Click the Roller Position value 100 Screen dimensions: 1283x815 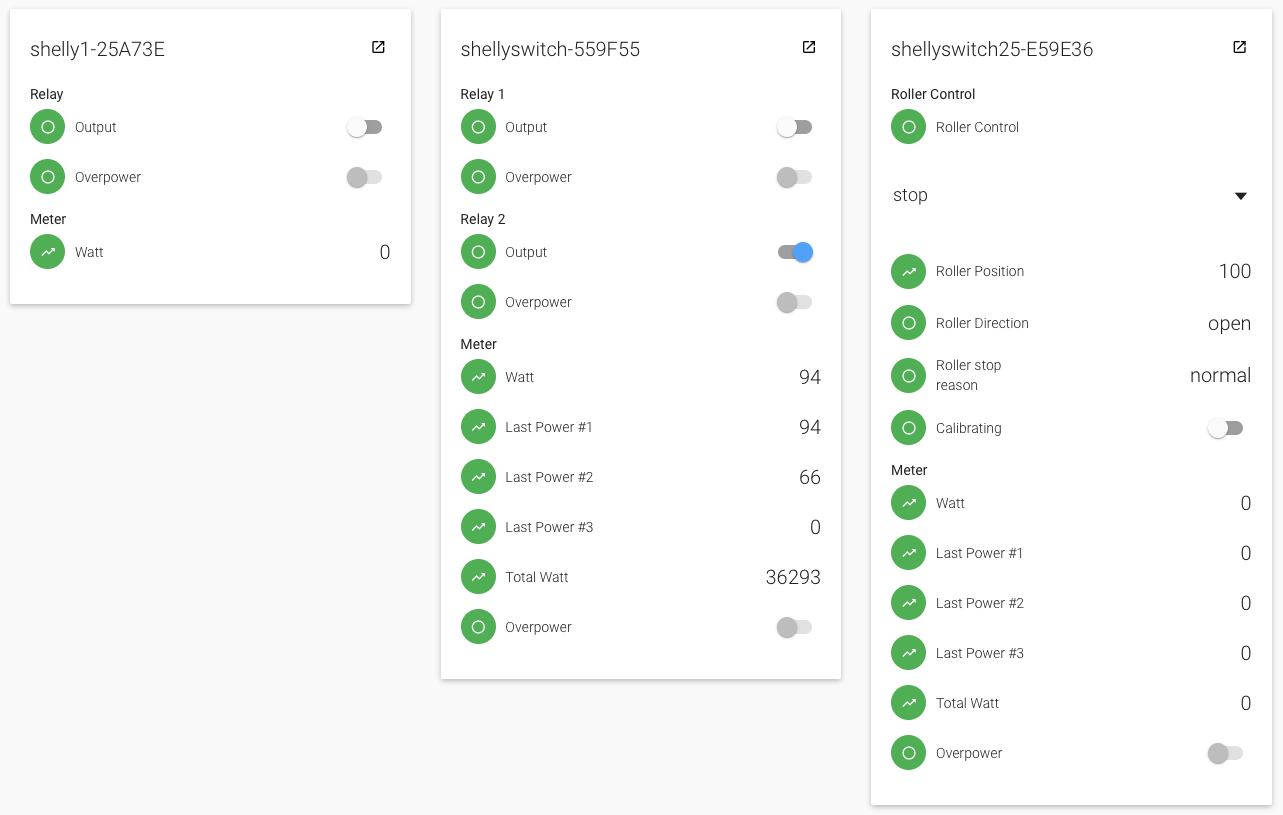click(1235, 271)
